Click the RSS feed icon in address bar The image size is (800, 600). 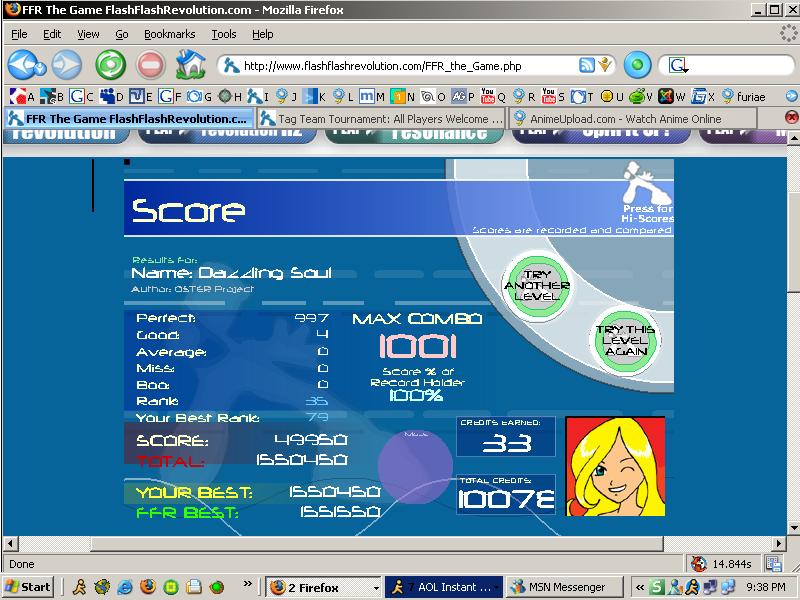coord(587,65)
